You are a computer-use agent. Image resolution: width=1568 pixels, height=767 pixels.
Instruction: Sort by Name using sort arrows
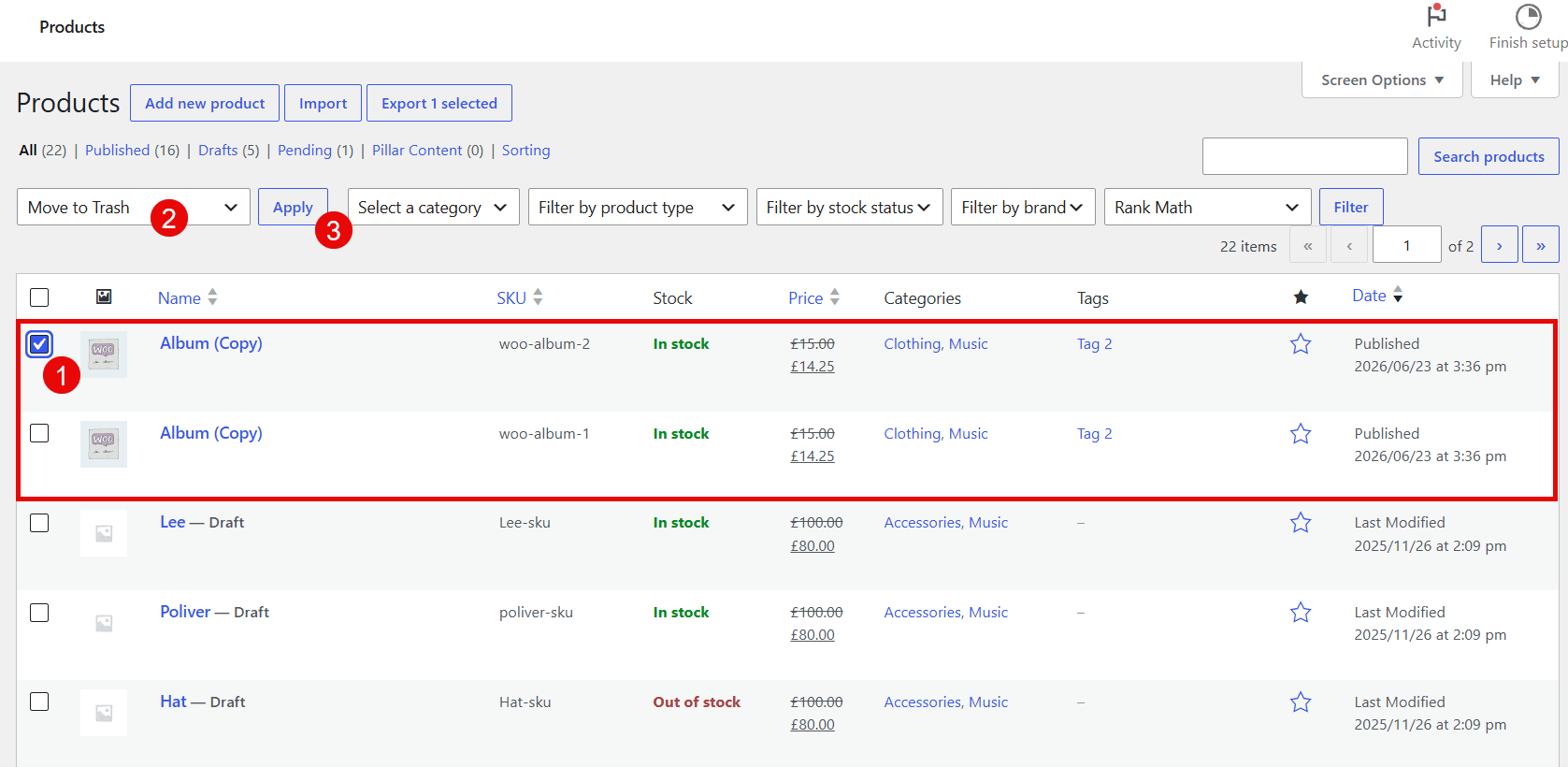(212, 297)
